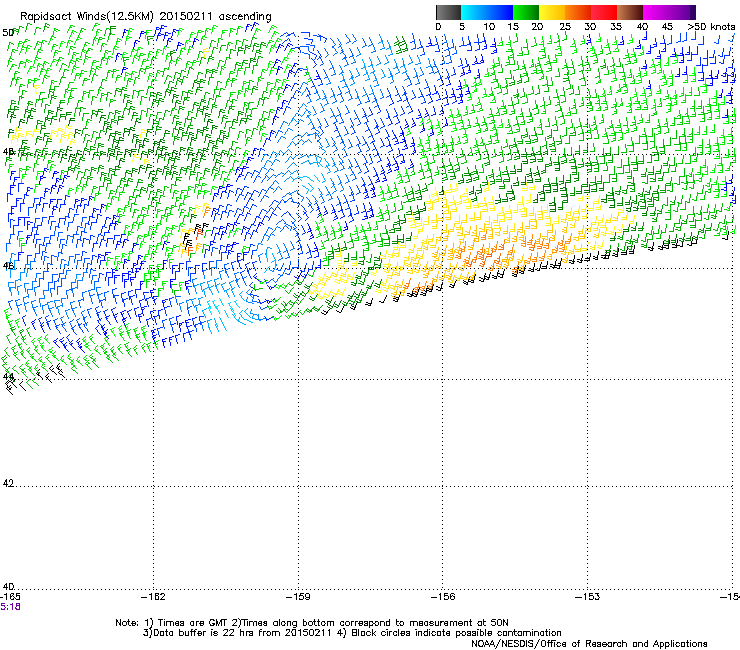Screen dimensions: 740x650
Task: Click the legend tick label 10
Action: pyautogui.click(x=489, y=27)
